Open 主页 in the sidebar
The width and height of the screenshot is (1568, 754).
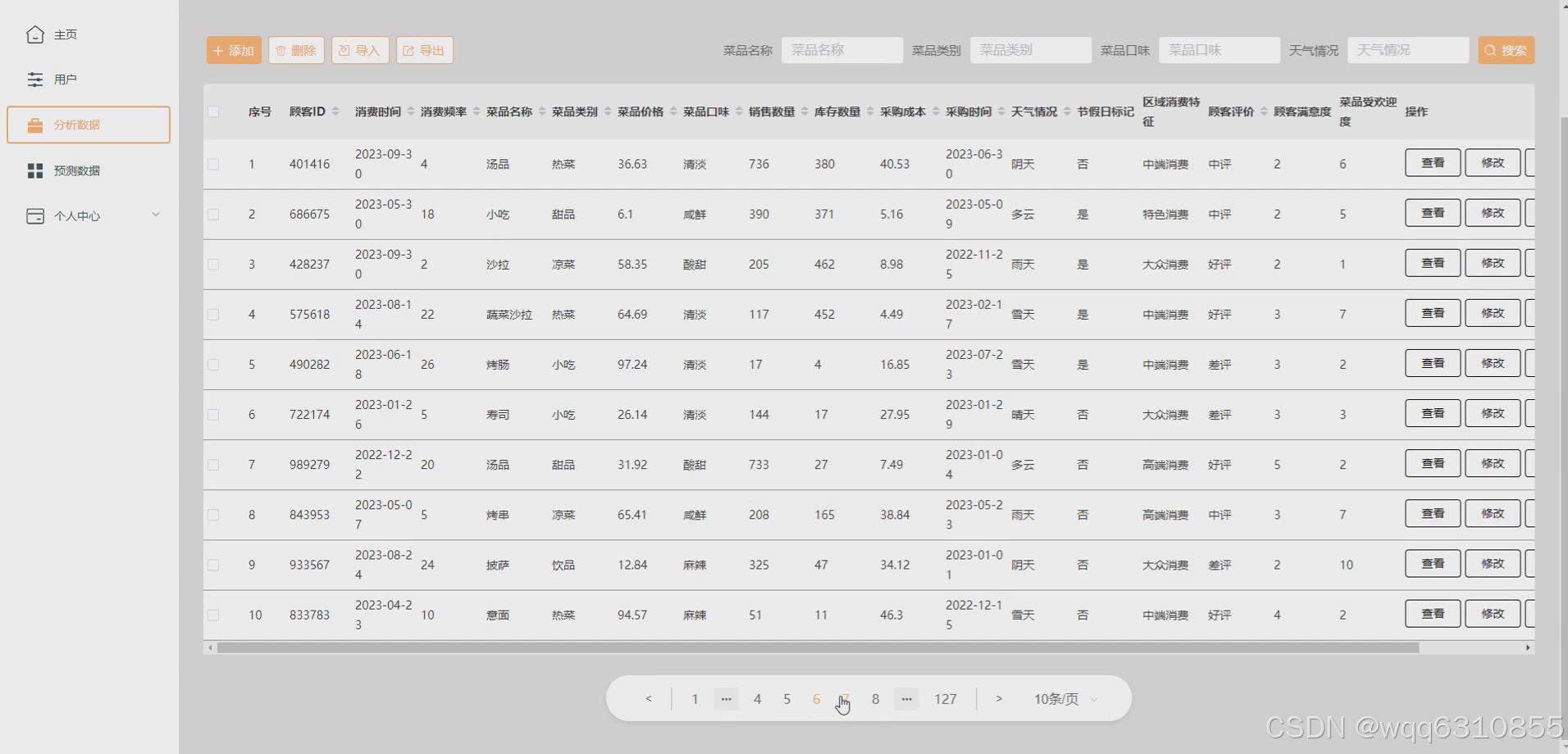(x=89, y=34)
